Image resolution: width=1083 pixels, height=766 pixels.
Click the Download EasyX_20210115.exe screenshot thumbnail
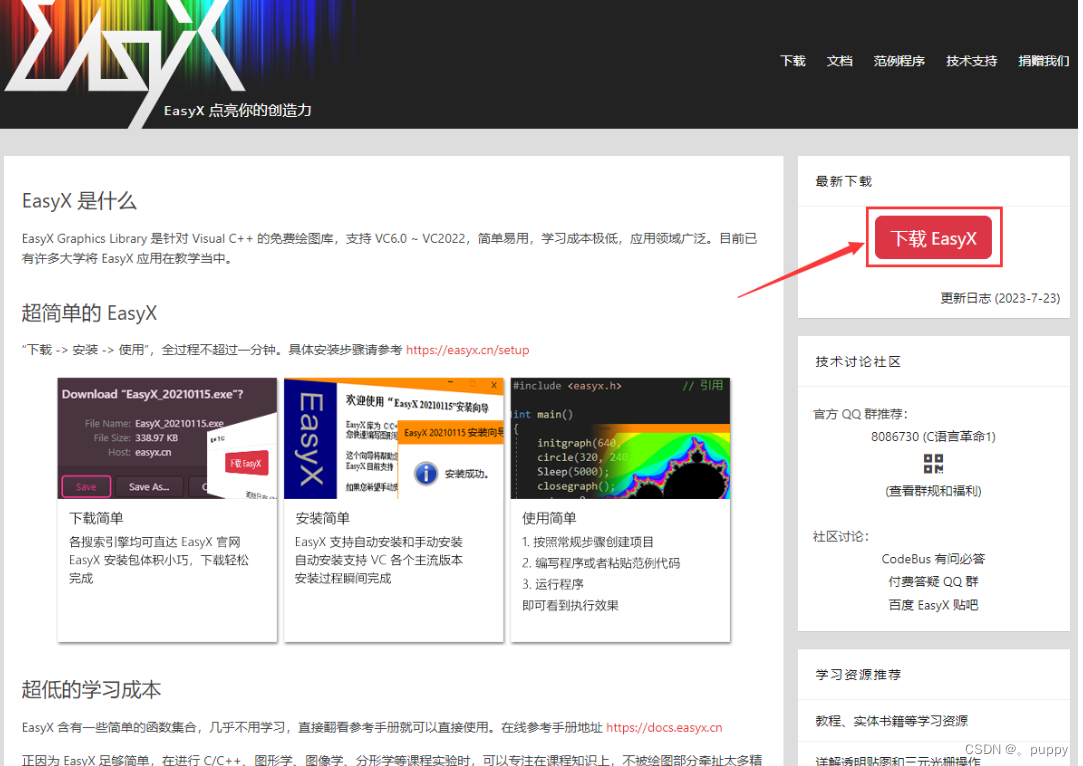167,438
